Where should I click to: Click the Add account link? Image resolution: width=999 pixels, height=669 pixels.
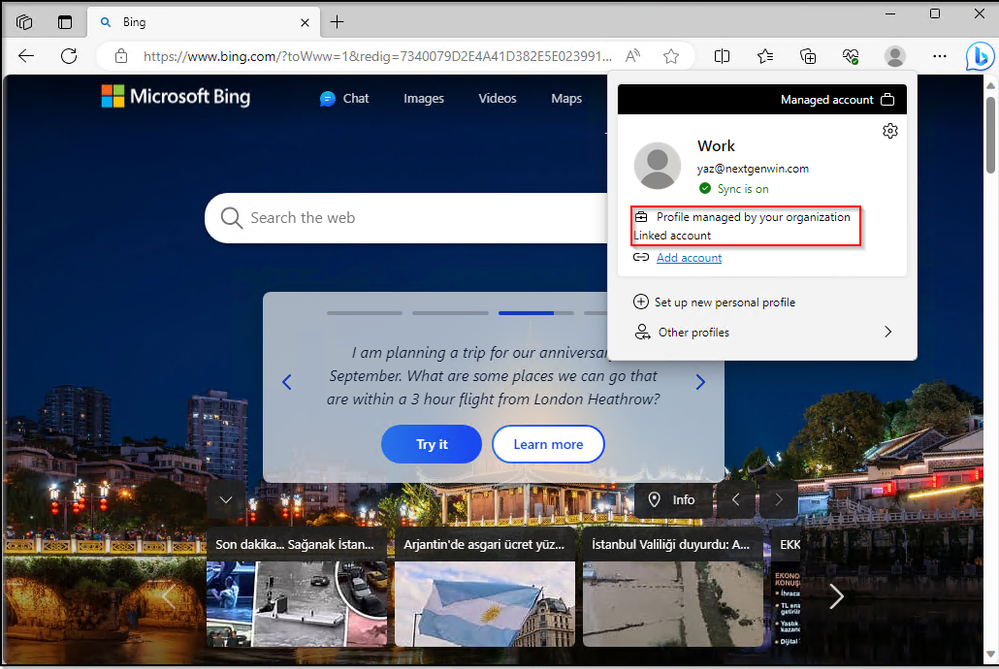click(689, 258)
